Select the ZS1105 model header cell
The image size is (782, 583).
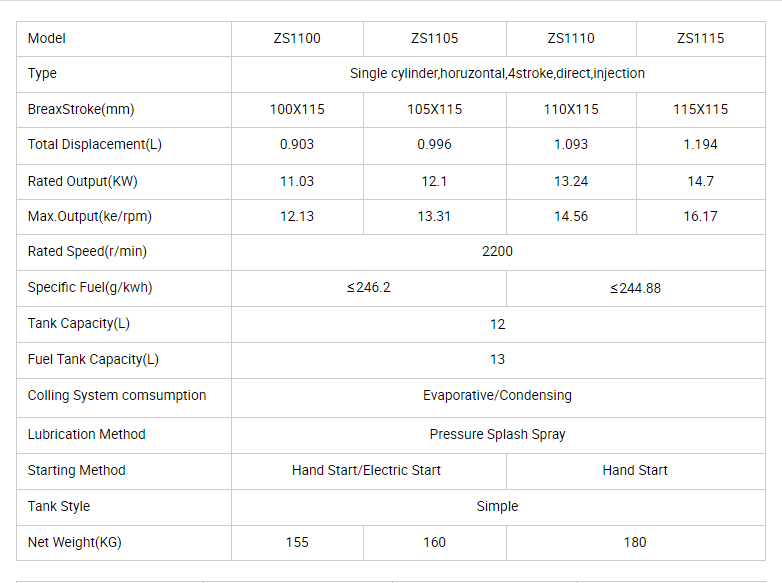pos(435,39)
